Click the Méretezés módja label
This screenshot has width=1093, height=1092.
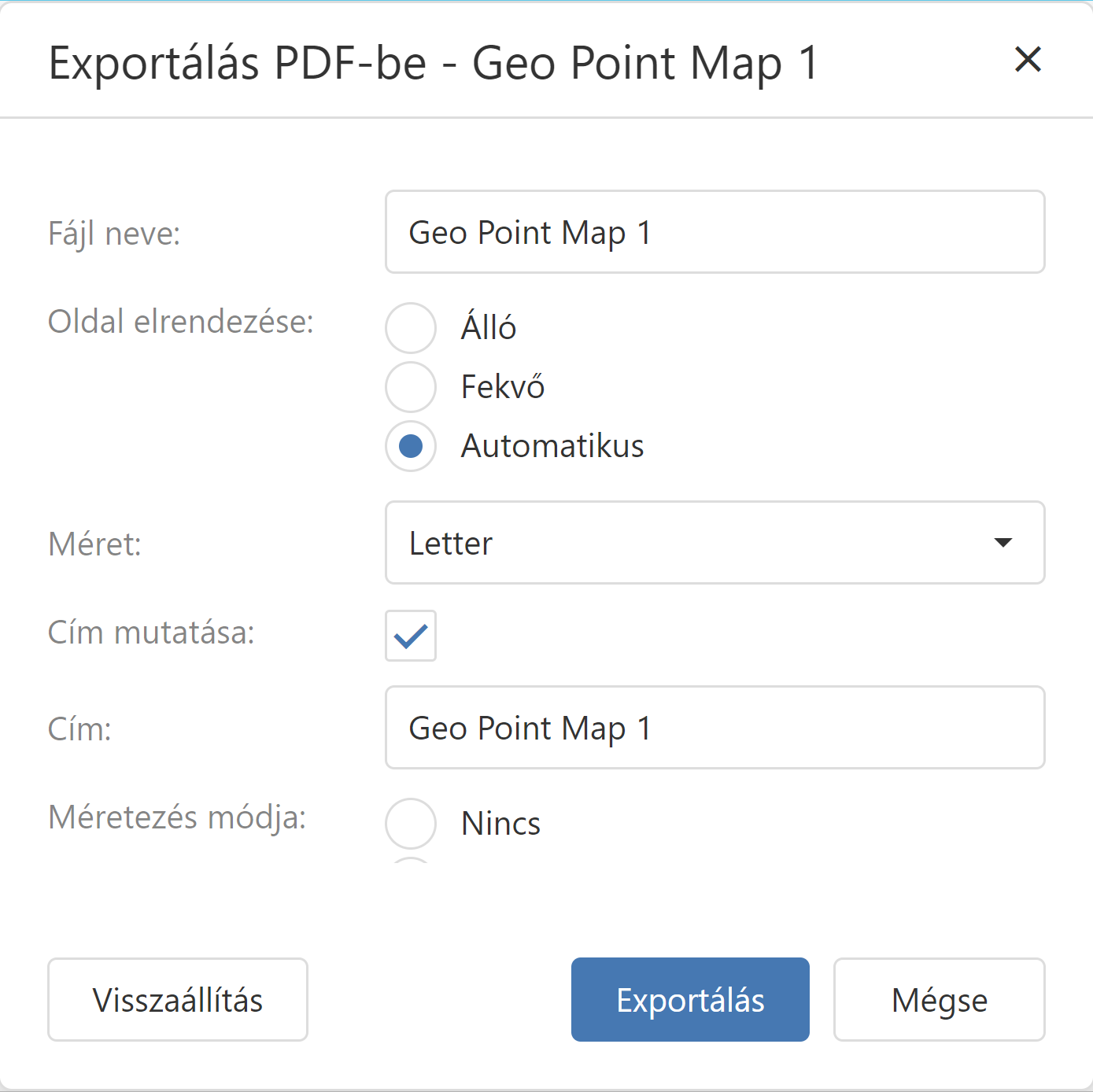point(177,817)
